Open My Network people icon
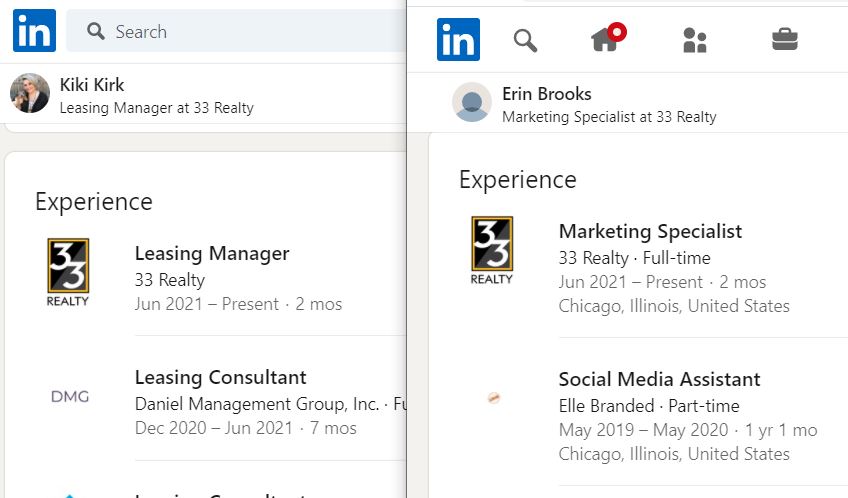Image resolution: width=848 pixels, height=498 pixels. point(694,40)
